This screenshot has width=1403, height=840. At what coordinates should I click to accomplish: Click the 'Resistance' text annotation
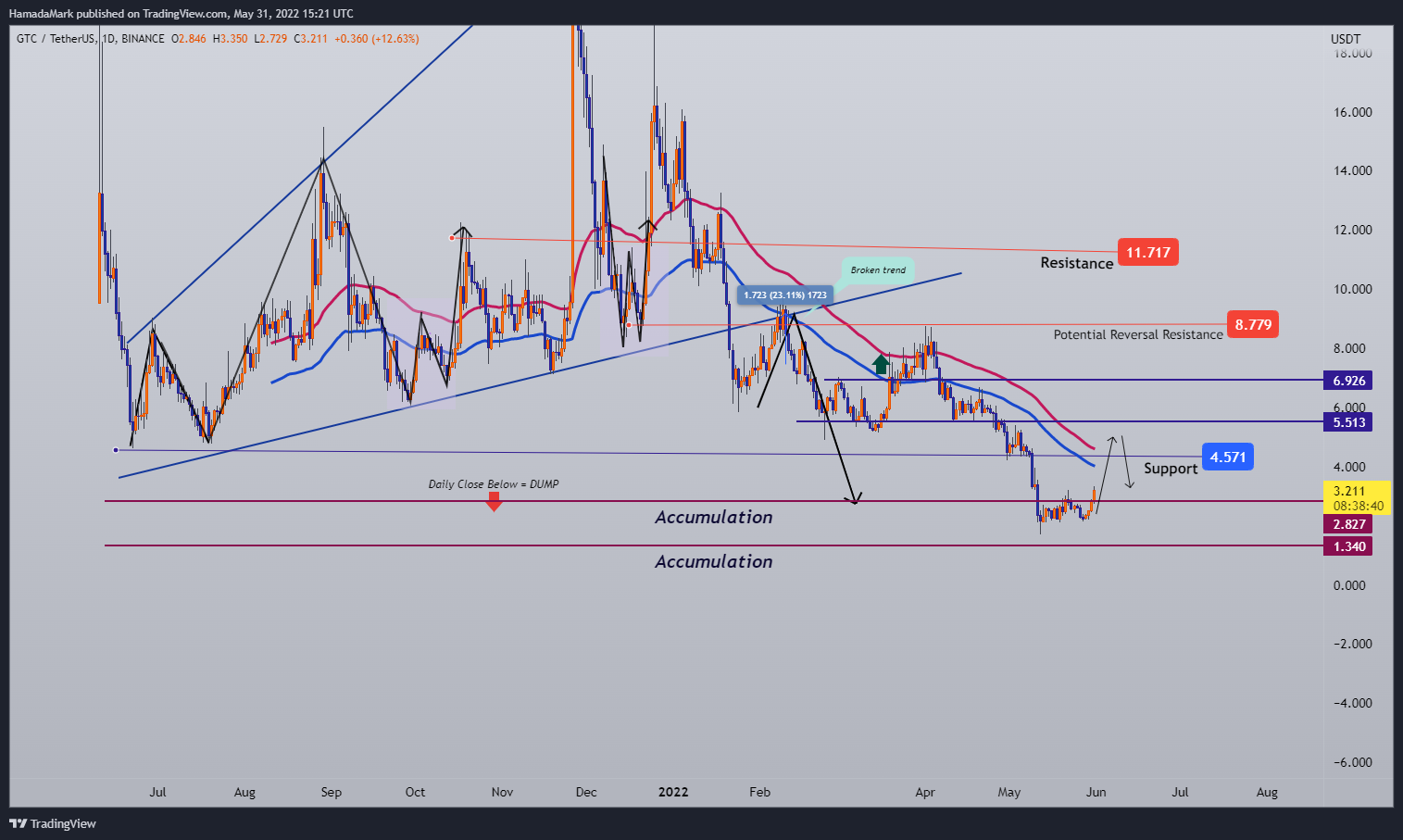coord(1076,263)
